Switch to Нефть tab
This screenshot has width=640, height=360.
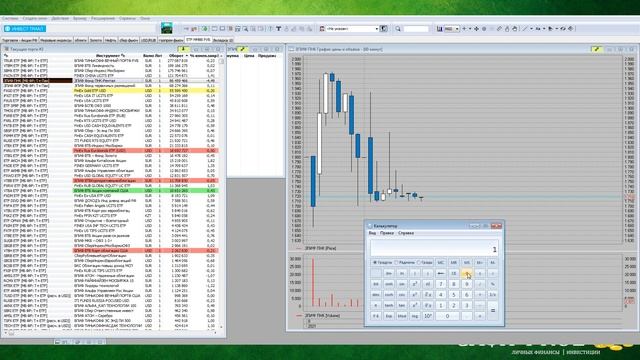coord(111,40)
